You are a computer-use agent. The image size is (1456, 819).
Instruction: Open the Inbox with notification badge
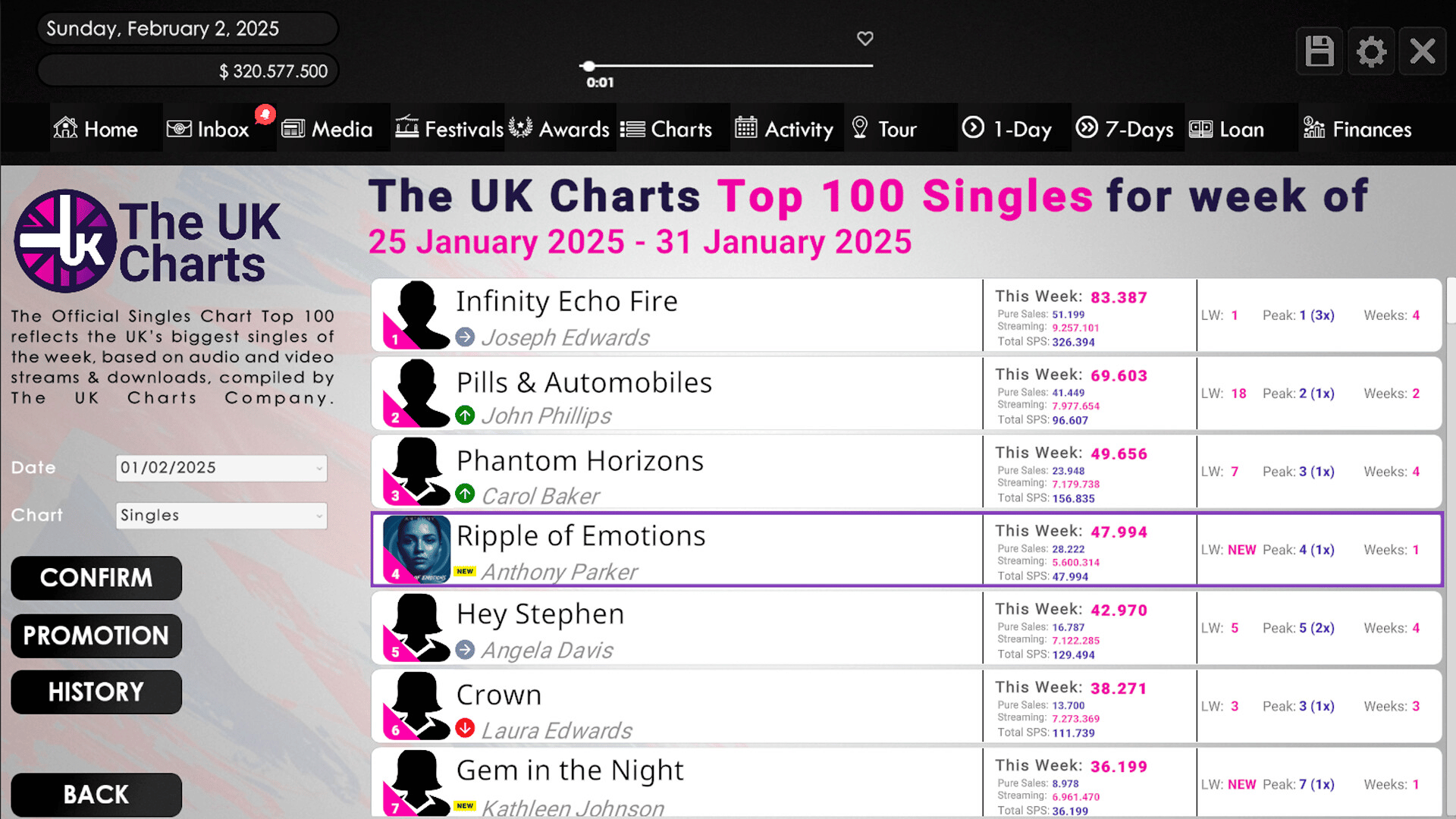(209, 129)
